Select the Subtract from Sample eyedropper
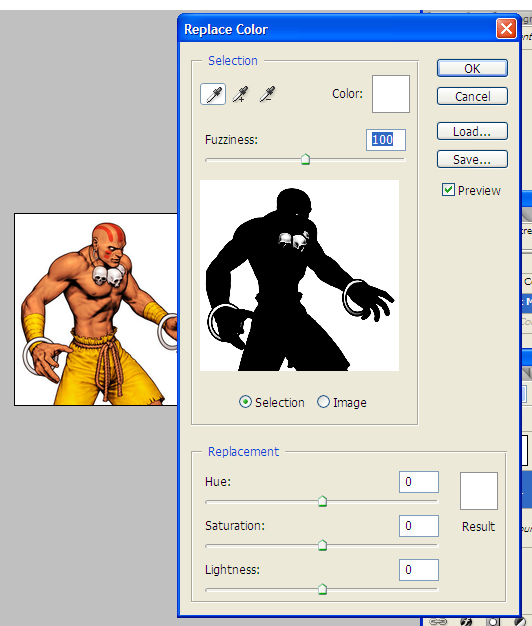The height and width of the screenshot is (626, 532). 267,94
